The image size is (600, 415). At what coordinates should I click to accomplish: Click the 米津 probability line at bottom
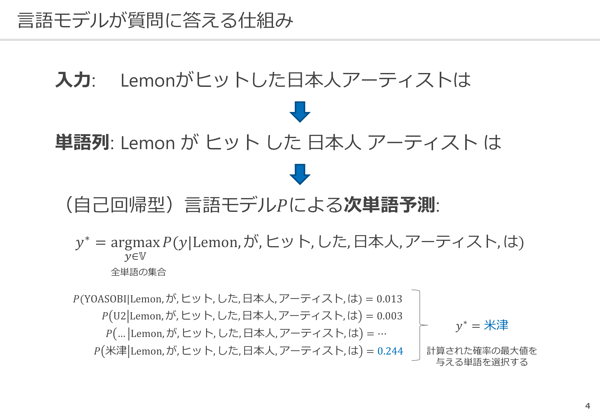tap(248, 351)
